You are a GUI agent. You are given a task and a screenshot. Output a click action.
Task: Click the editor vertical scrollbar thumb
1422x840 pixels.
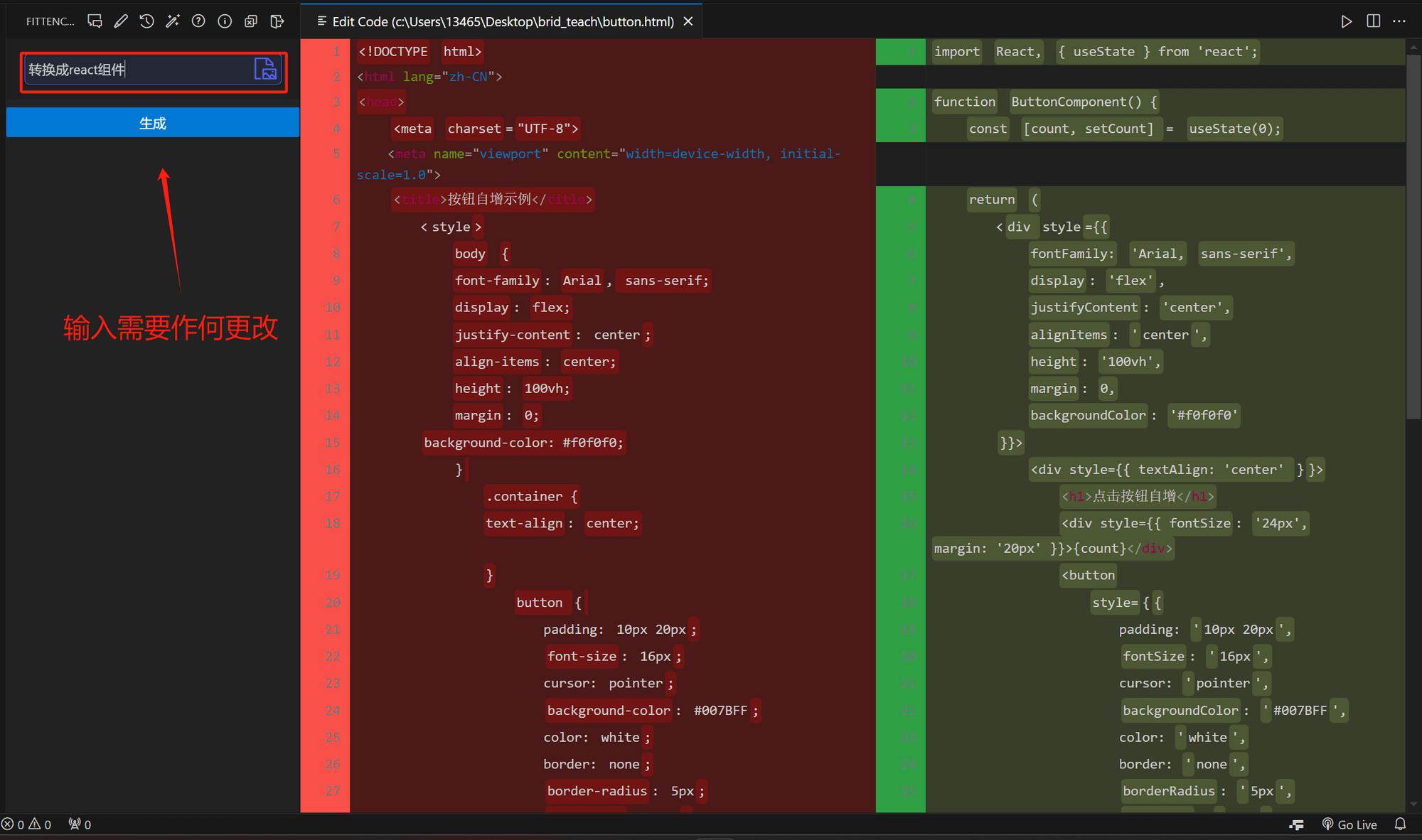pos(1413,237)
